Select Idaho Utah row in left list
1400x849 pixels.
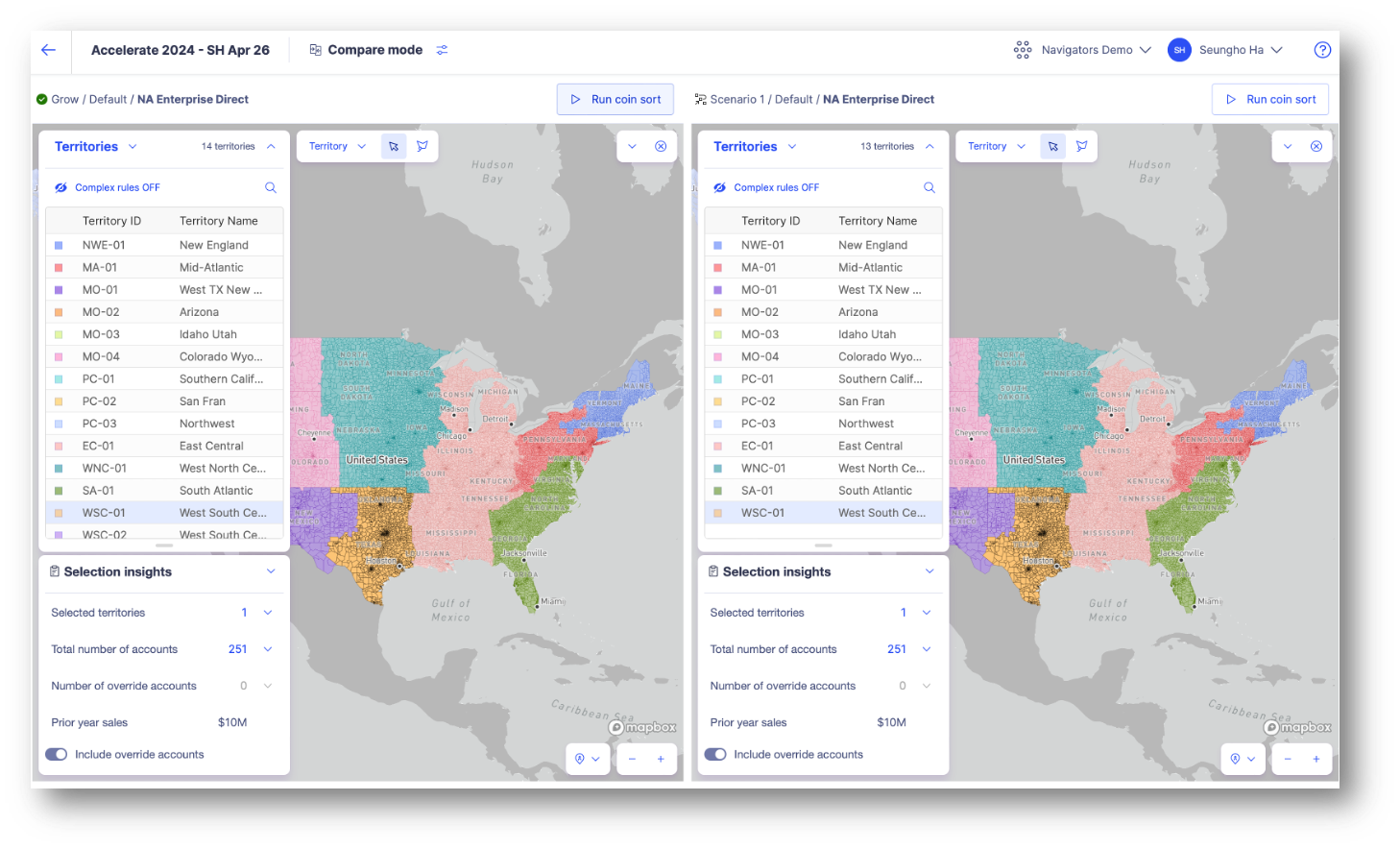click(164, 334)
